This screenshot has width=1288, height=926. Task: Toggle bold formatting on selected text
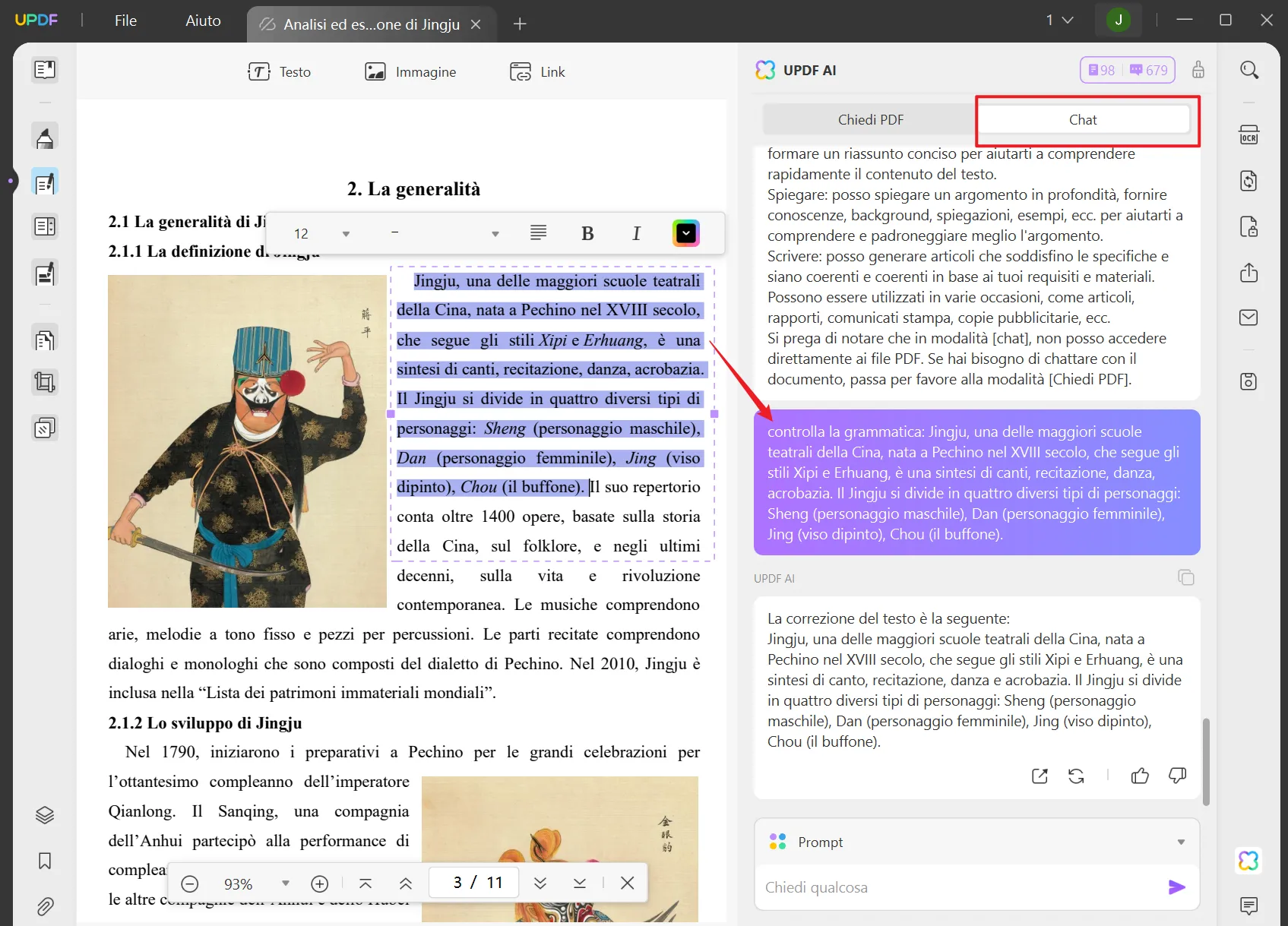point(587,233)
